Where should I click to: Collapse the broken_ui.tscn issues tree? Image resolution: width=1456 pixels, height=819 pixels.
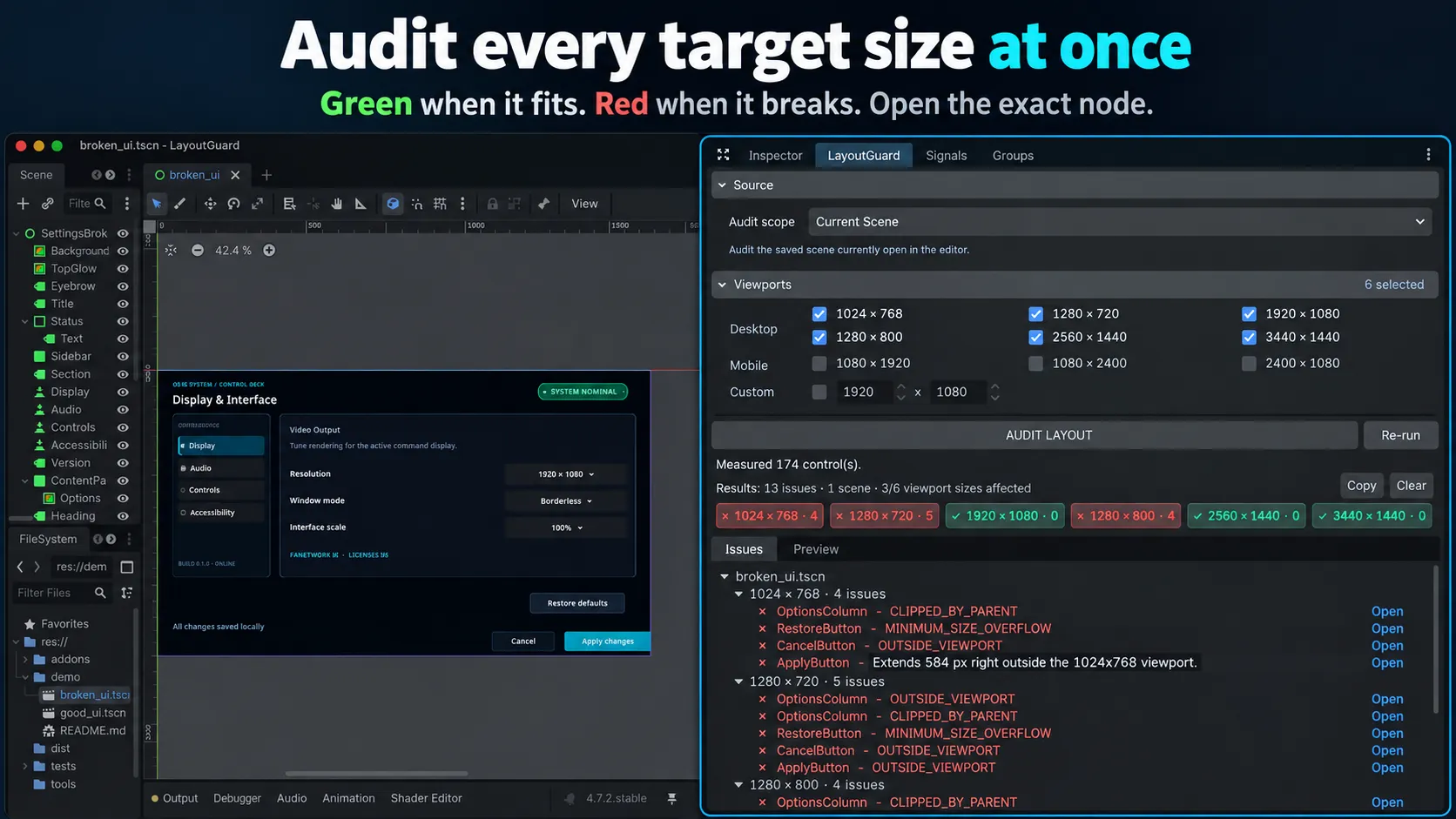tap(725, 576)
